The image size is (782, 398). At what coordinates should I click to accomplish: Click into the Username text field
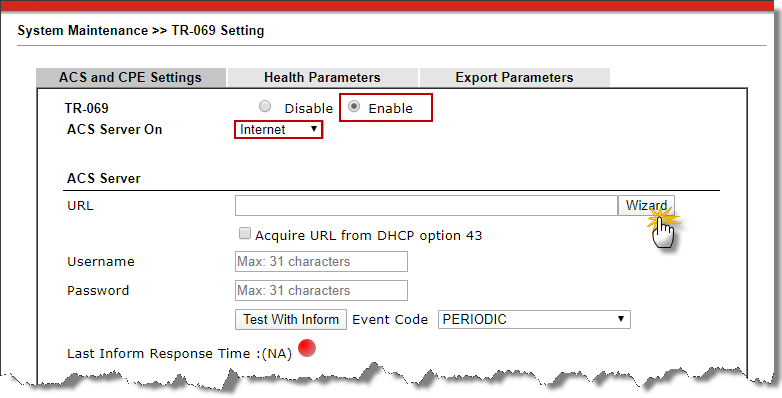[321, 261]
